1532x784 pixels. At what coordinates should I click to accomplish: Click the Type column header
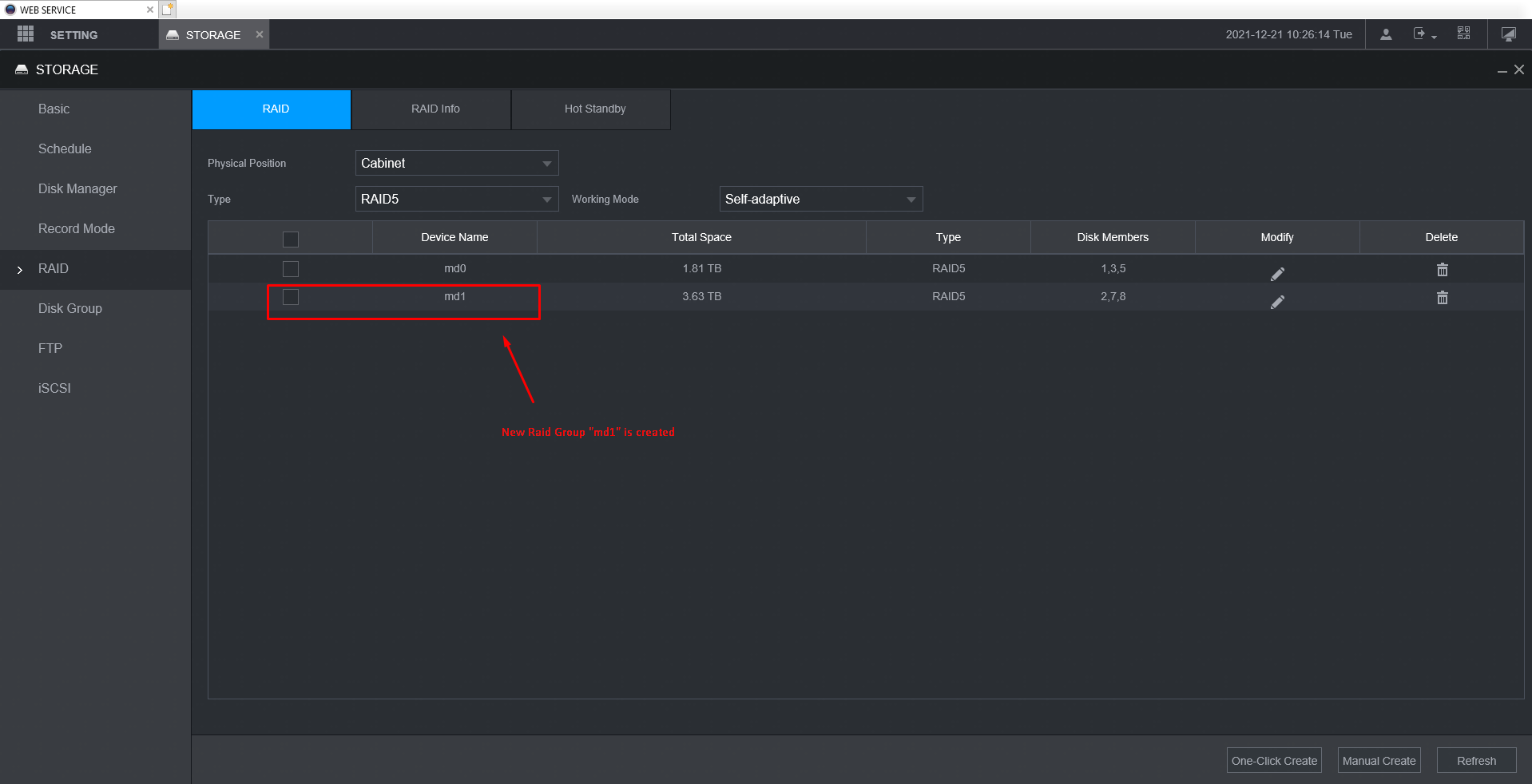[x=948, y=237]
